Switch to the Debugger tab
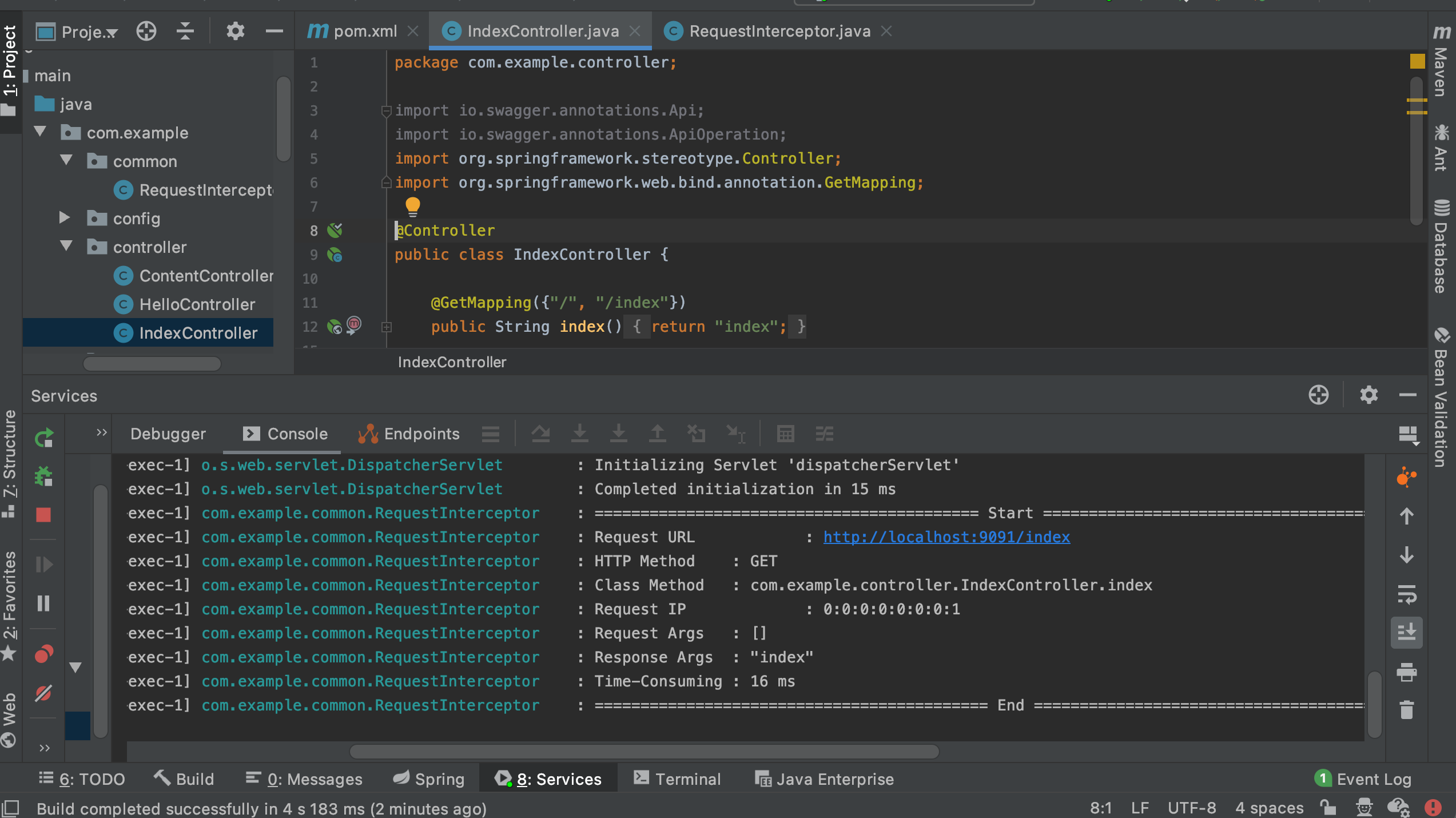Screen dimensions: 1456x818 pos(168,434)
